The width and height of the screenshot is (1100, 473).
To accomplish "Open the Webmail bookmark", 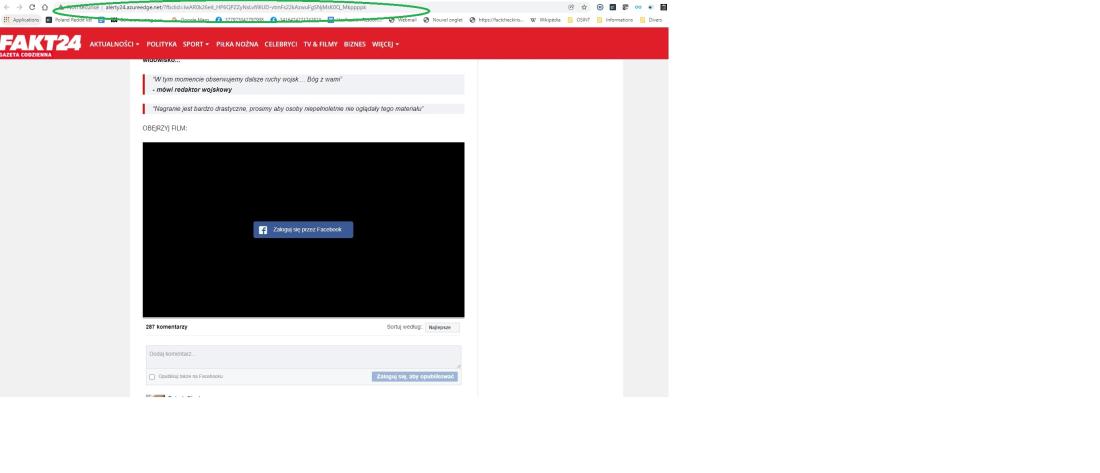I will 403,20.
